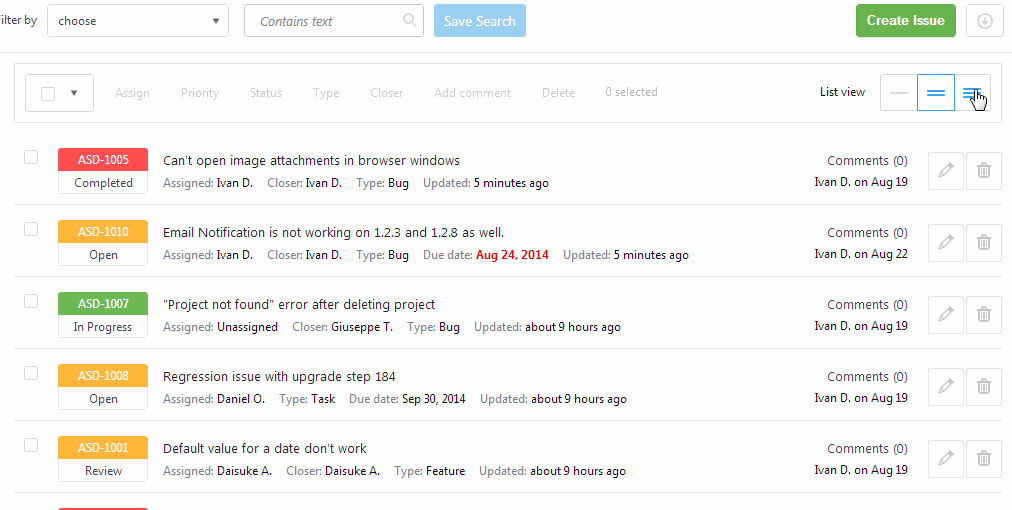The image size is (1012, 510).
Task: Open the Closer bulk action
Action: 387,93
